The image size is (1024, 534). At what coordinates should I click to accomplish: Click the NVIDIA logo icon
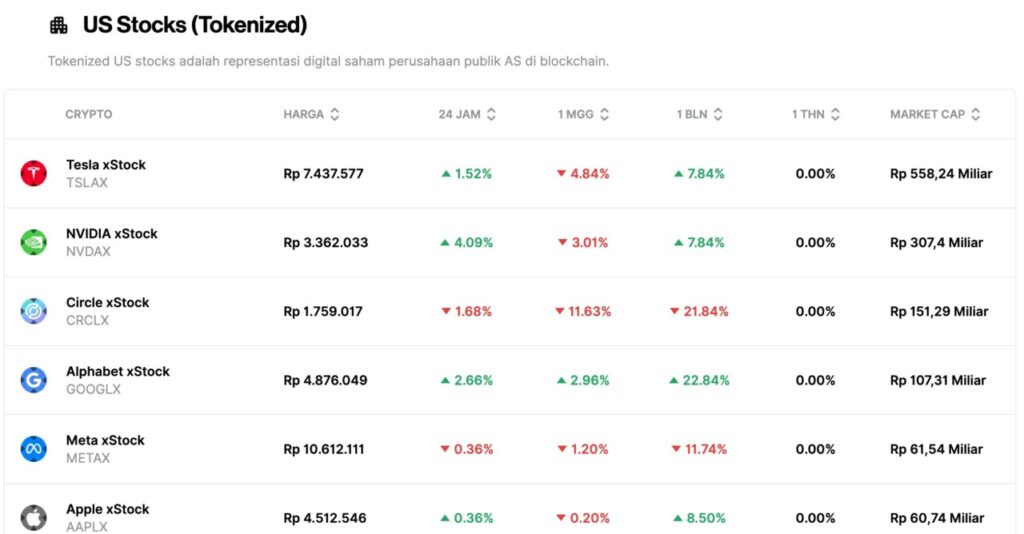pos(33,242)
